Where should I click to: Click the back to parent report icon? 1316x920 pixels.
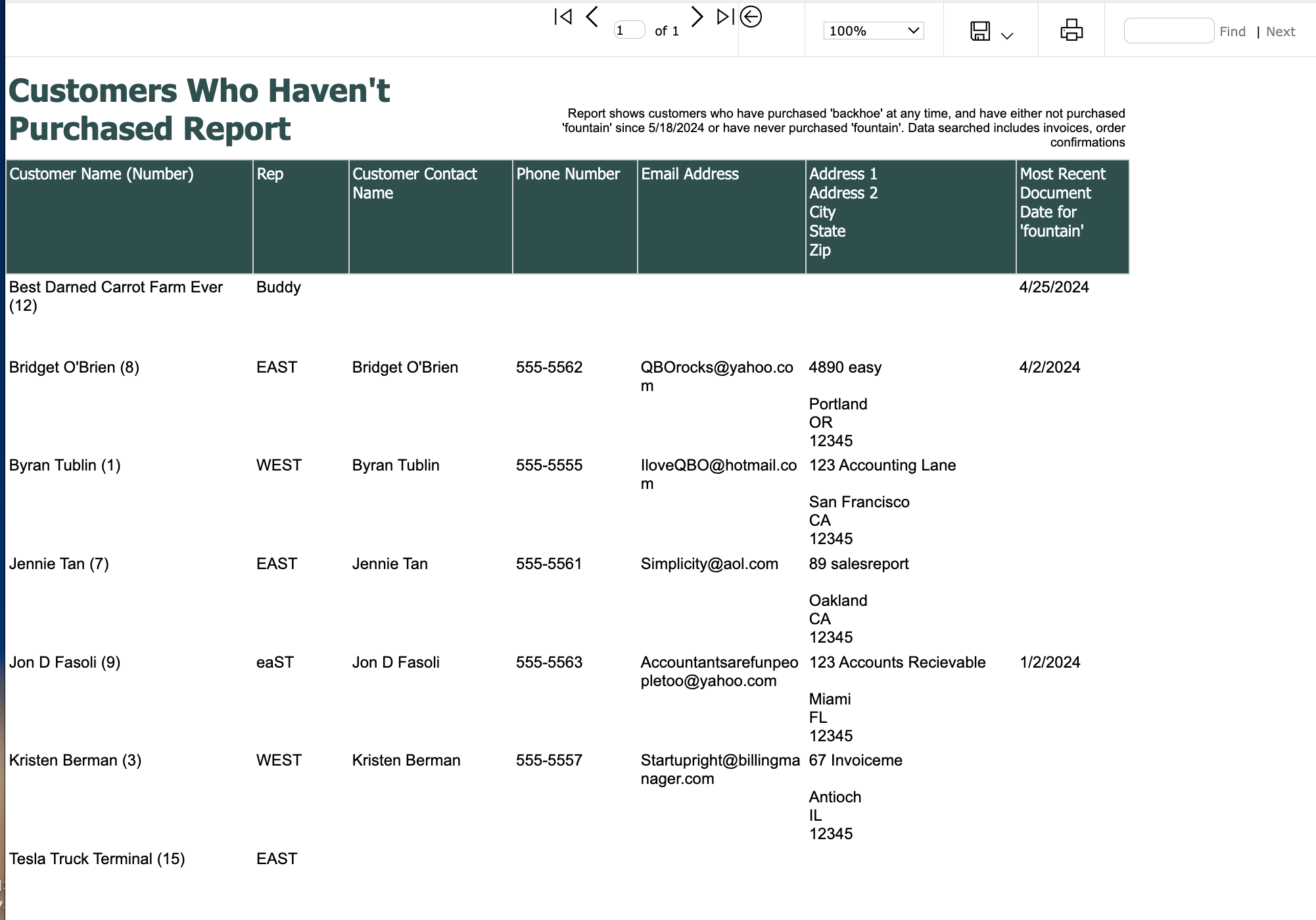(x=751, y=17)
